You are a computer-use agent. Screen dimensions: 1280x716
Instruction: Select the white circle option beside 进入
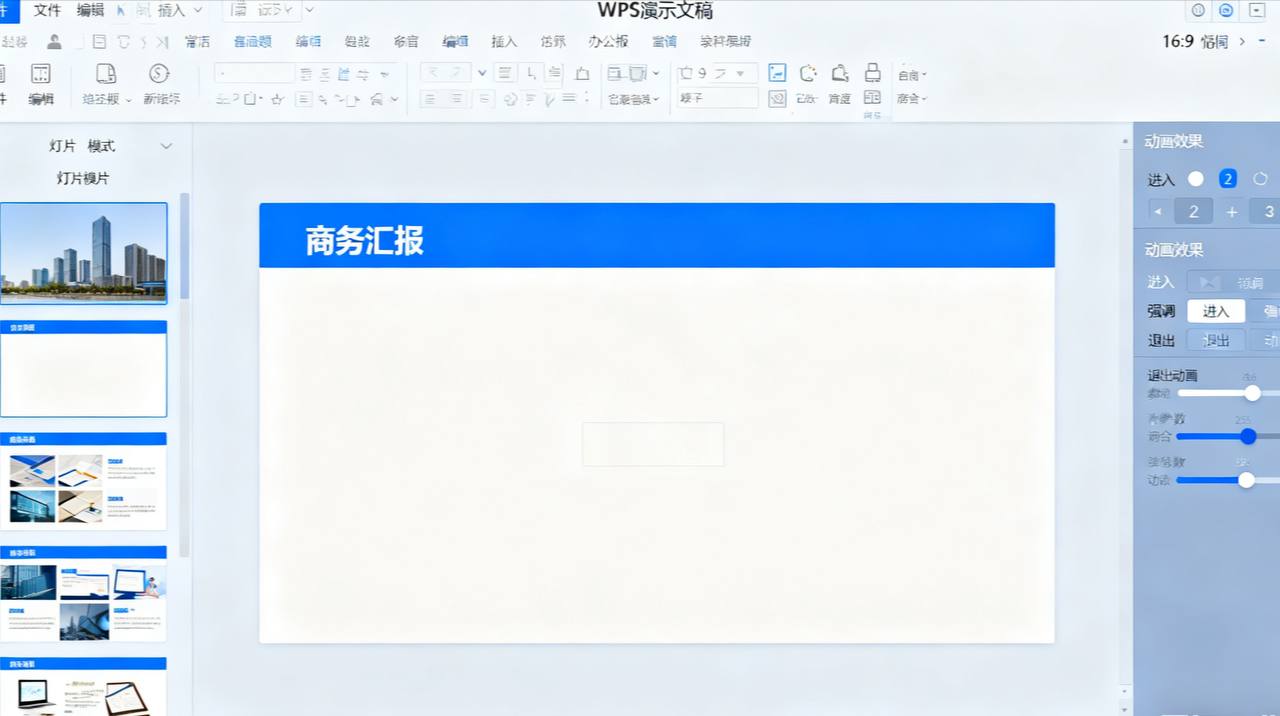pos(1196,179)
